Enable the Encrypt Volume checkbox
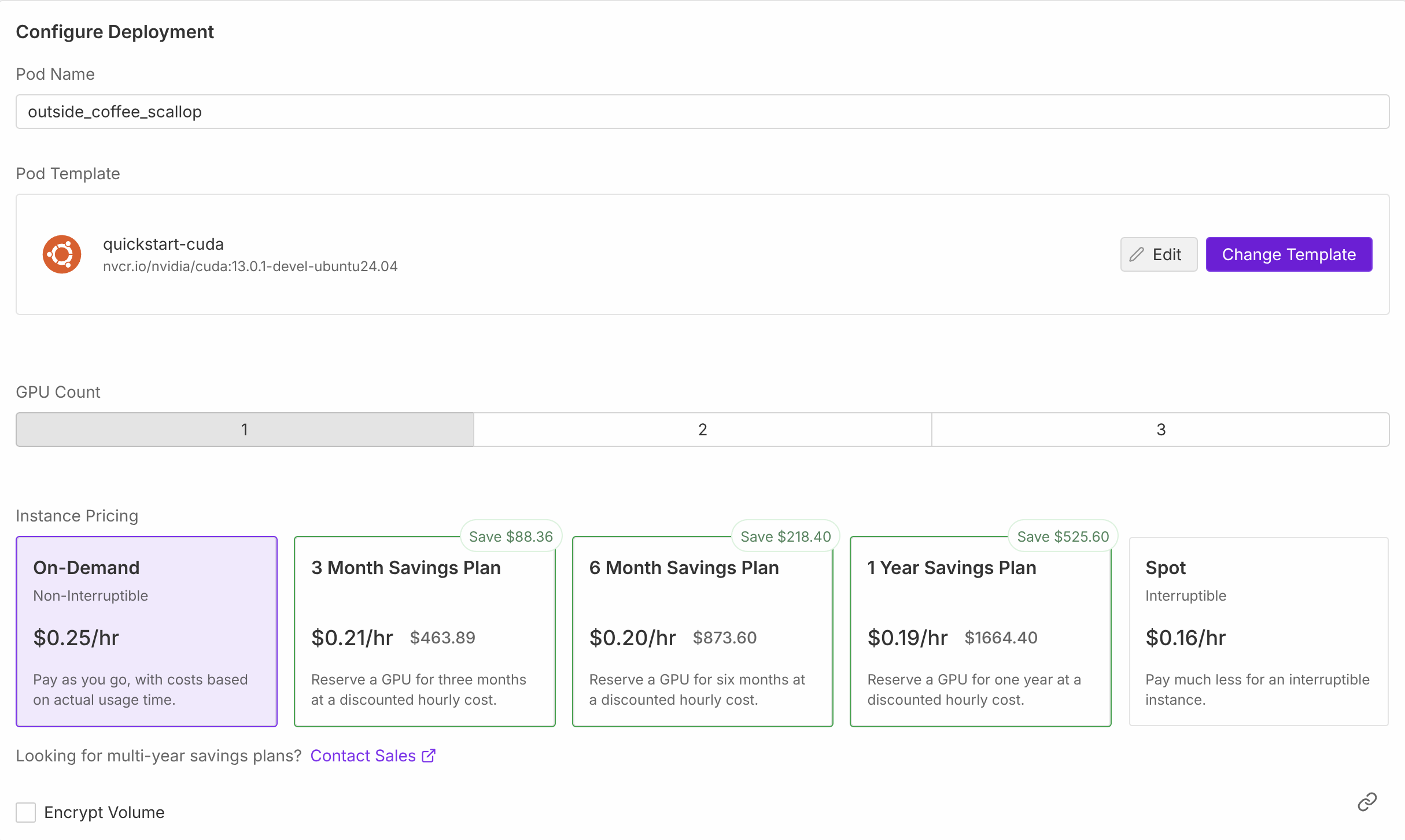Image resolution: width=1405 pixels, height=840 pixels. pyautogui.click(x=26, y=812)
